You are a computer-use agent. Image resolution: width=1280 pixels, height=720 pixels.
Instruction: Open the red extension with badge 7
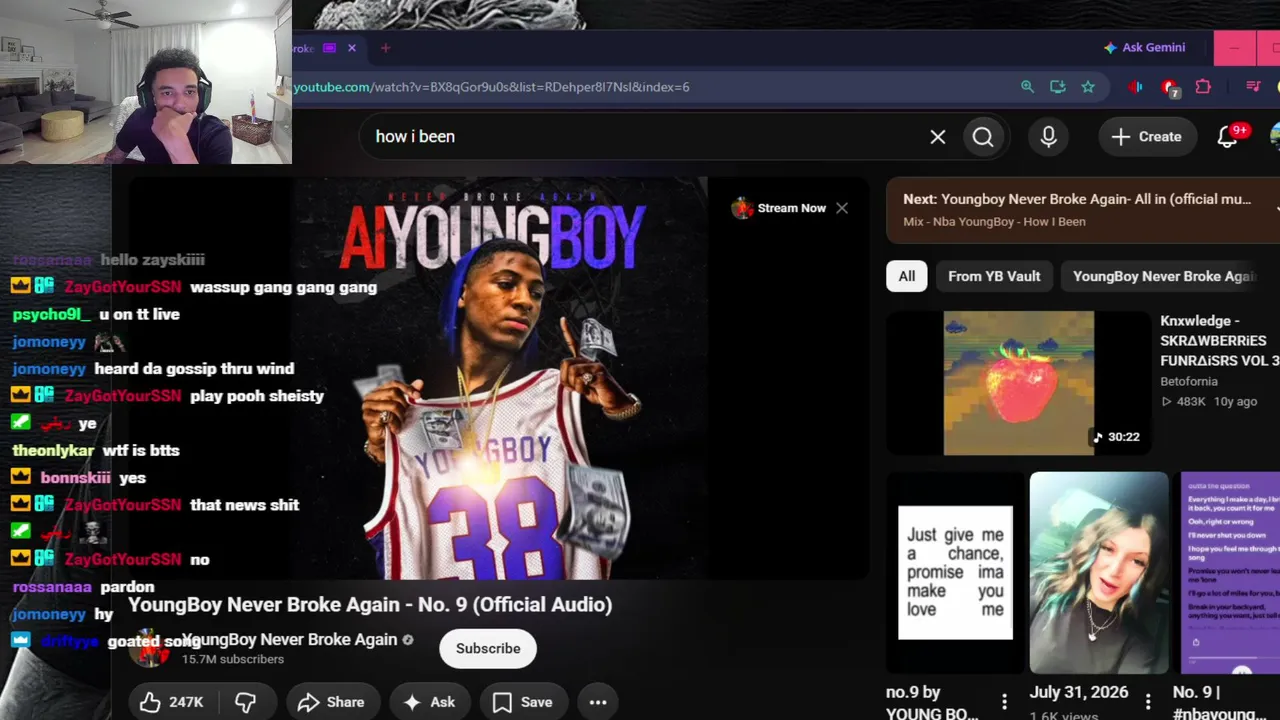(x=1170, y=88)
